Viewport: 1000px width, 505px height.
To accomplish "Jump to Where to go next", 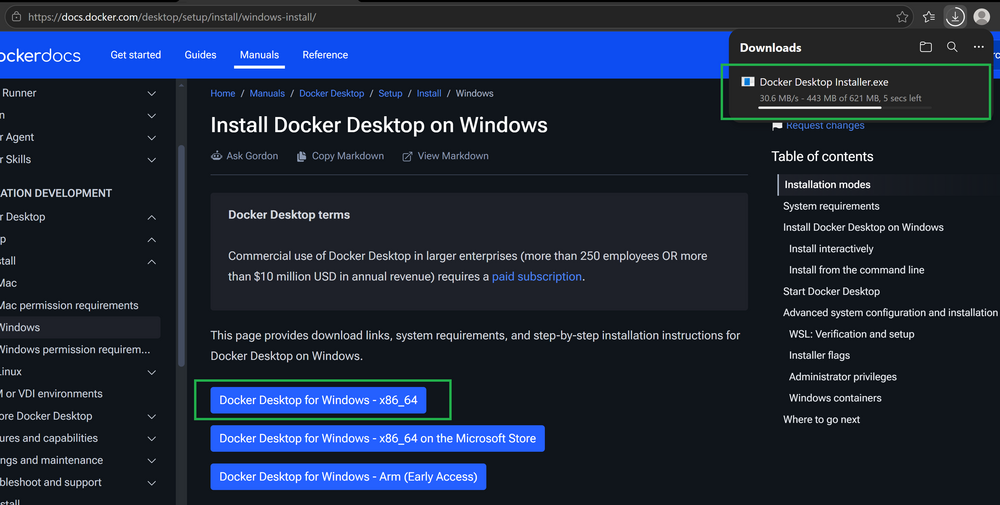I will pyautogui.click(x=821, y=420).
